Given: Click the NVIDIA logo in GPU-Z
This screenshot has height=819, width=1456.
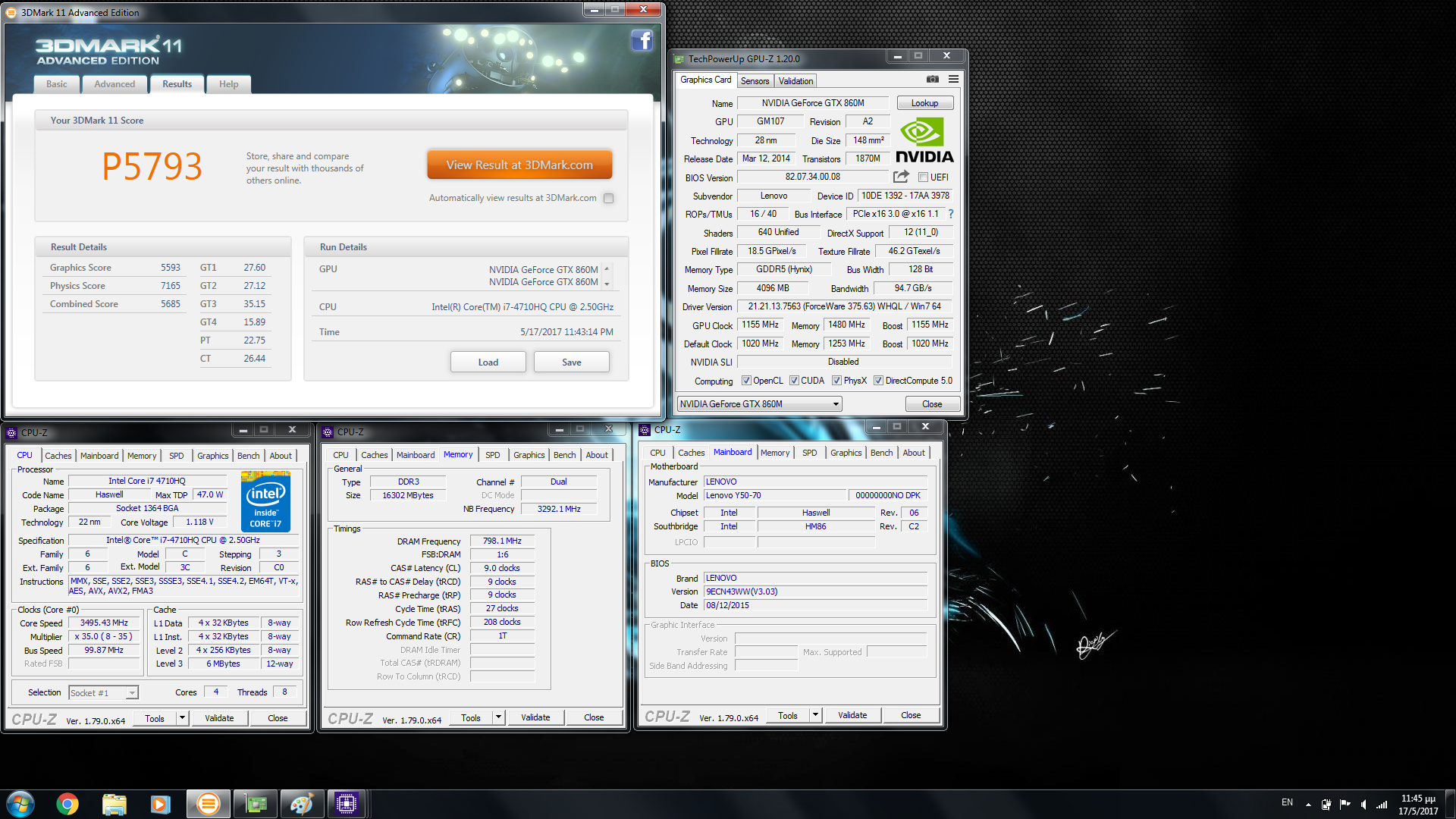Looking at the screenshot, I should click(924, 140).
